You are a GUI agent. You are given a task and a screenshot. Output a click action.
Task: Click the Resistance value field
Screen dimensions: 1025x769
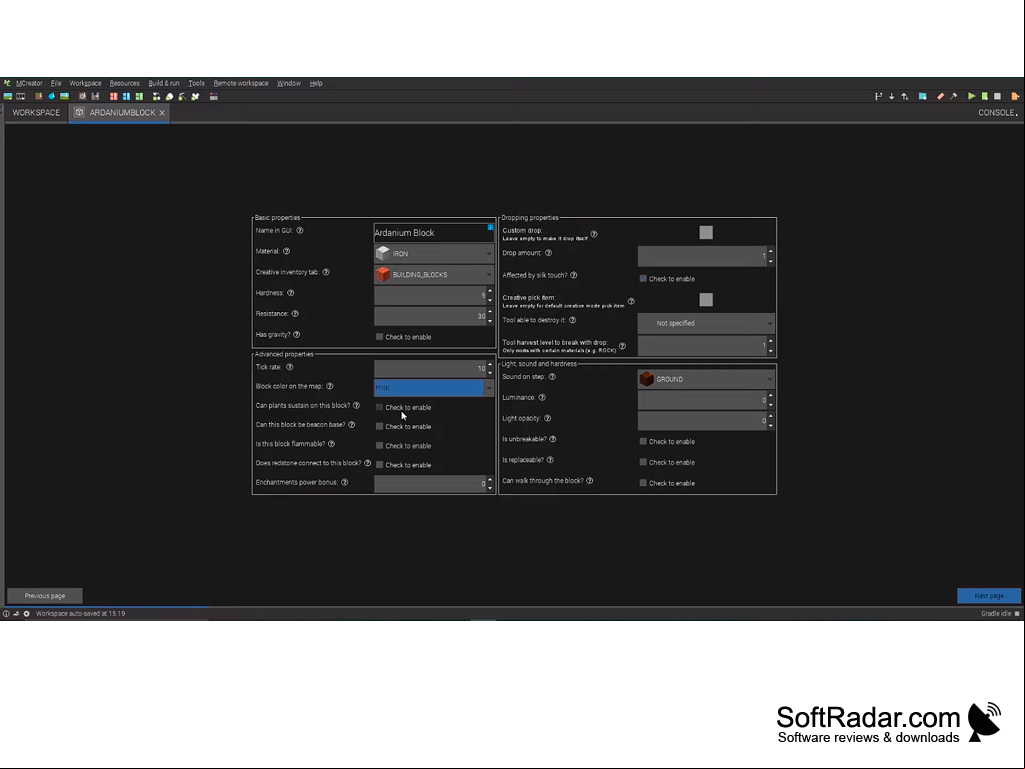pyautogui.click(x=430, y=316)
